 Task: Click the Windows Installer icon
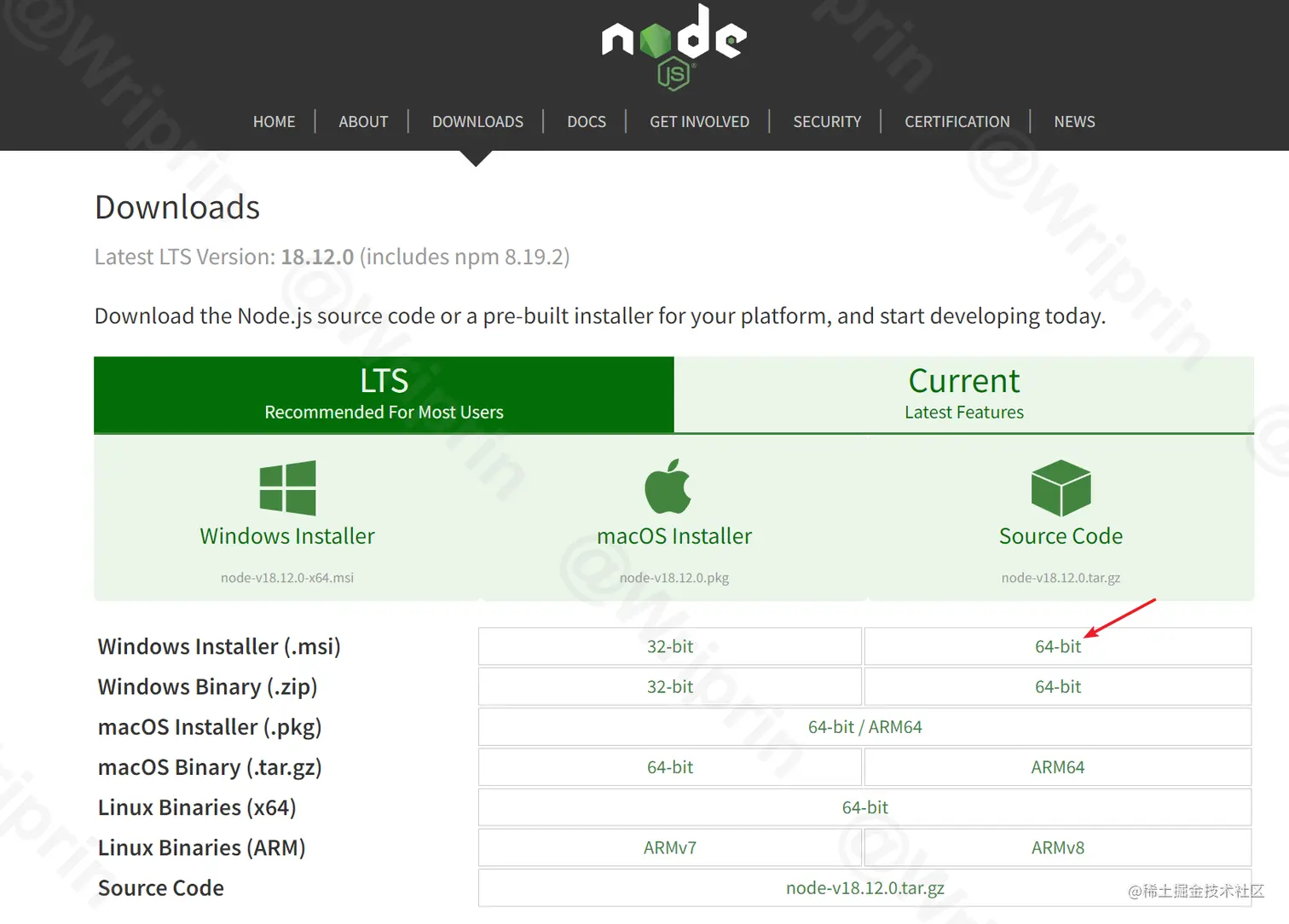[287, 488]
